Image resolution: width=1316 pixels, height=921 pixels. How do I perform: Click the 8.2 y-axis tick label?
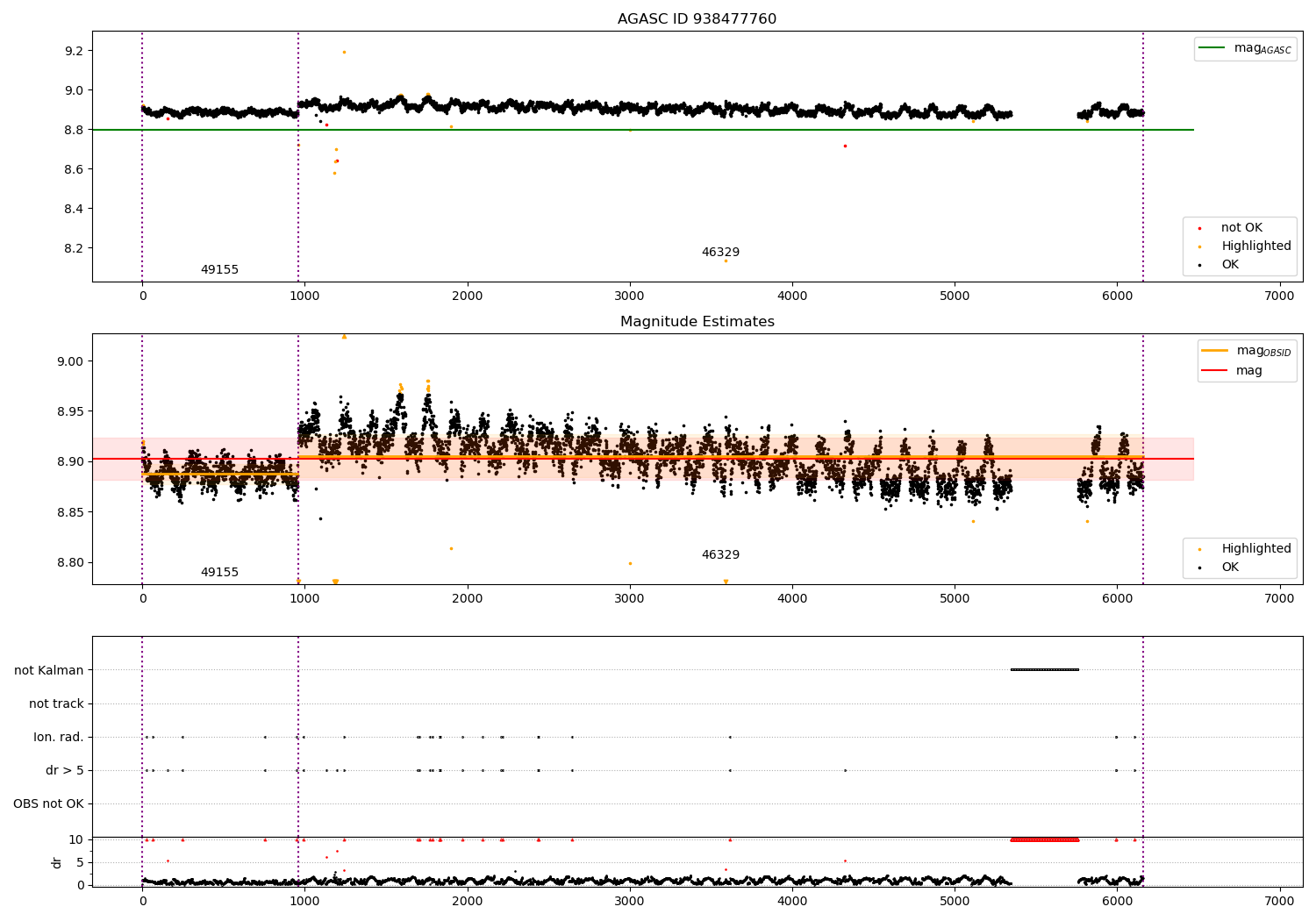pyautogui.click(x=74, y=248)
